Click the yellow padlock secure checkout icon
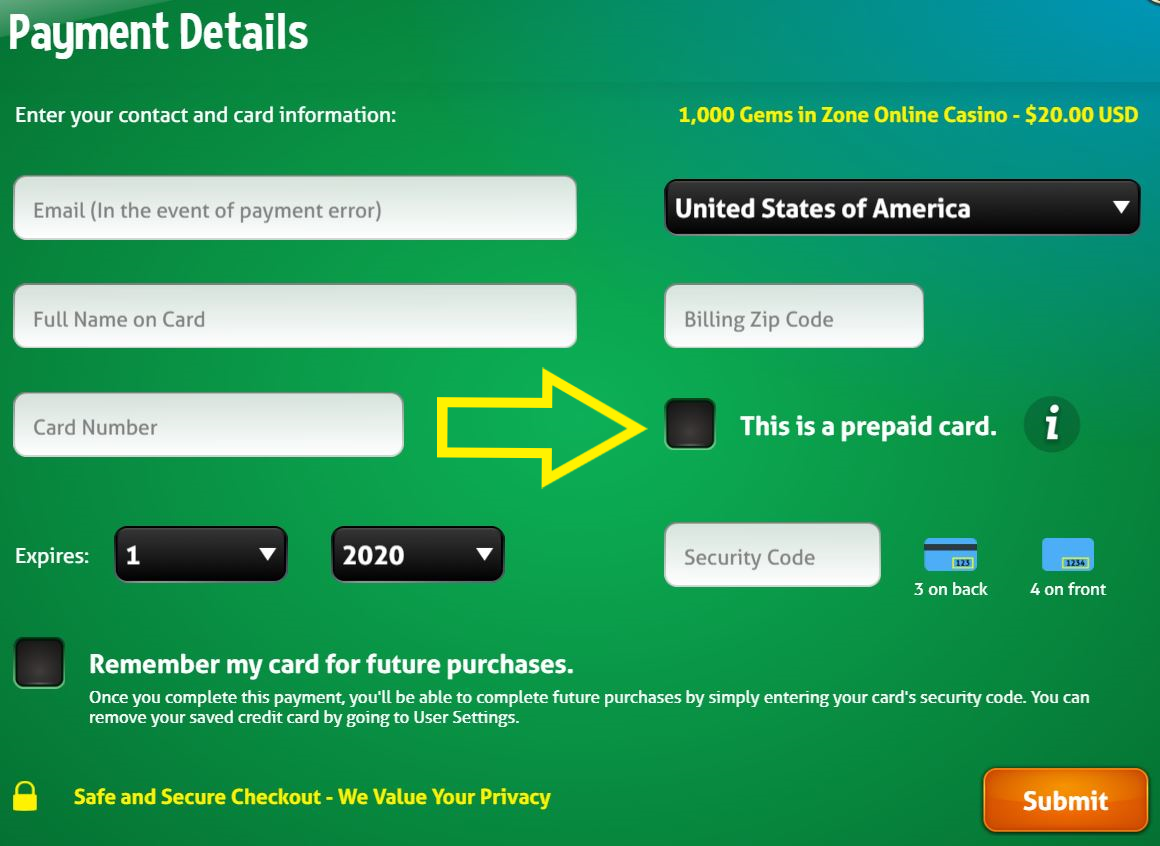This screenshot has height=846, width=1160. 25,796
